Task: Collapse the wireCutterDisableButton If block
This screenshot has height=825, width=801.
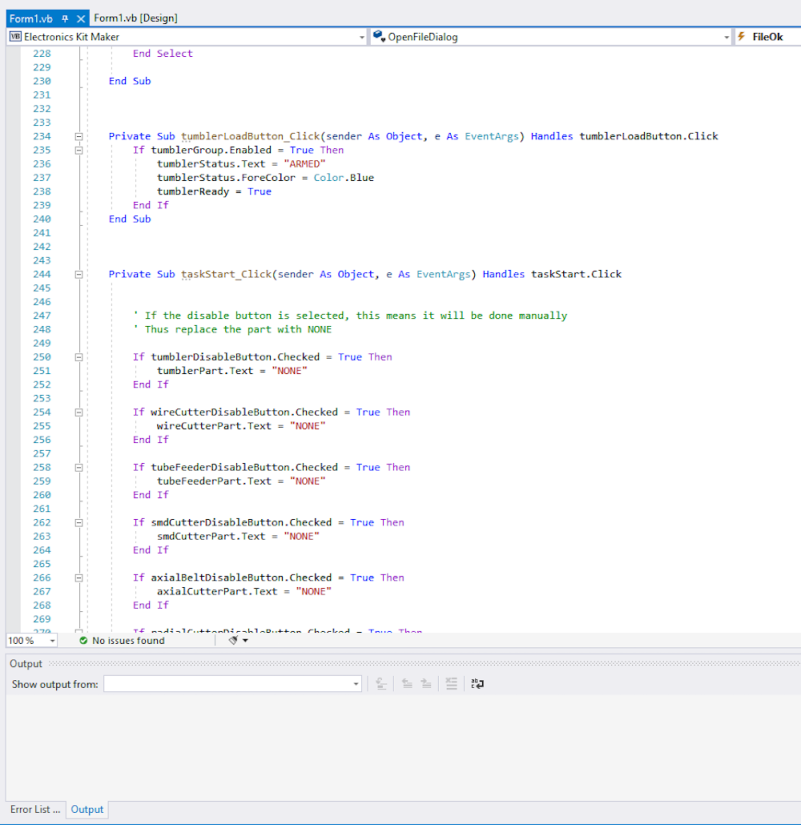Action: 78,412
